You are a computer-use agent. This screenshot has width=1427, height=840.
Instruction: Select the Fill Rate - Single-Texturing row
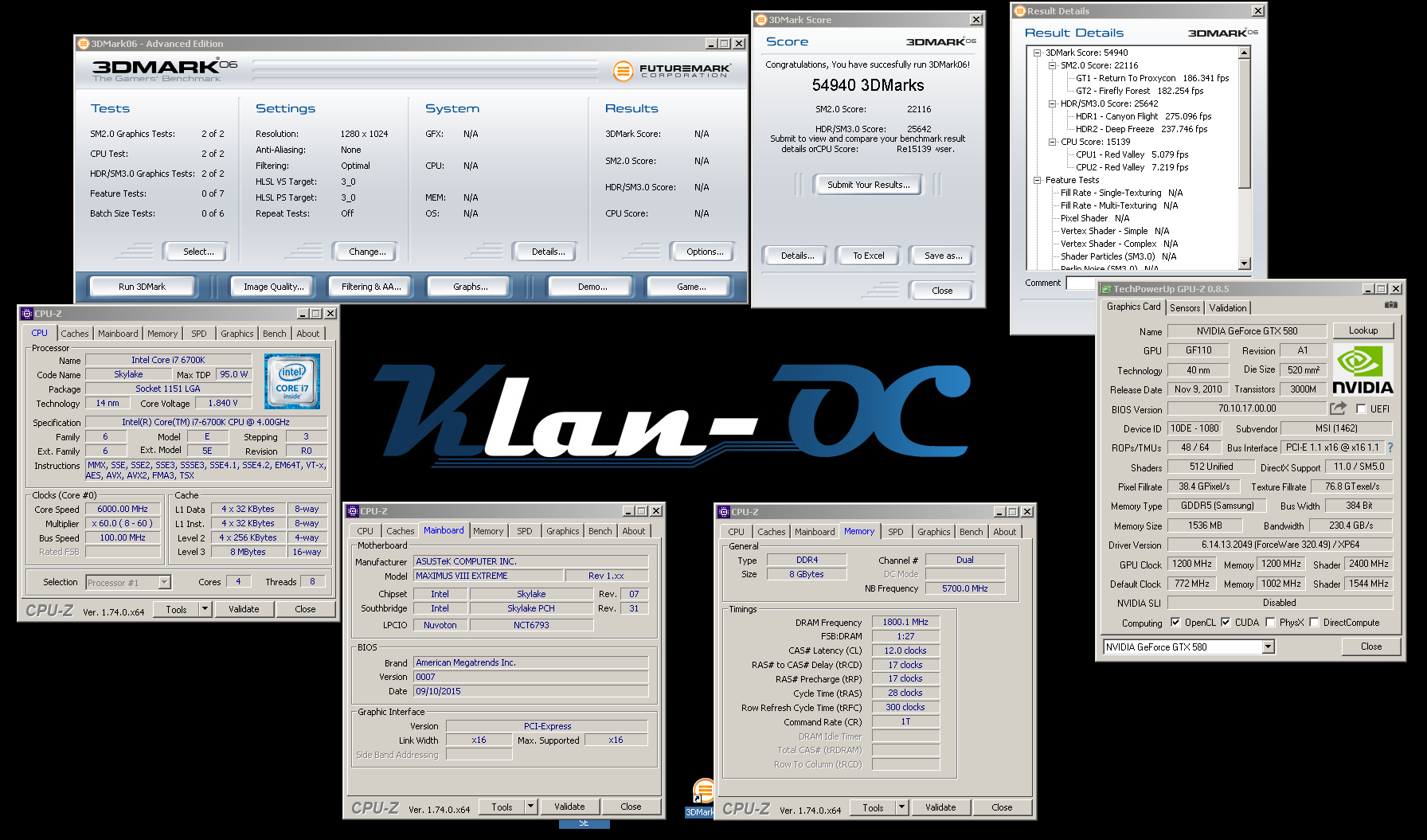click(x=1121, y=193)
